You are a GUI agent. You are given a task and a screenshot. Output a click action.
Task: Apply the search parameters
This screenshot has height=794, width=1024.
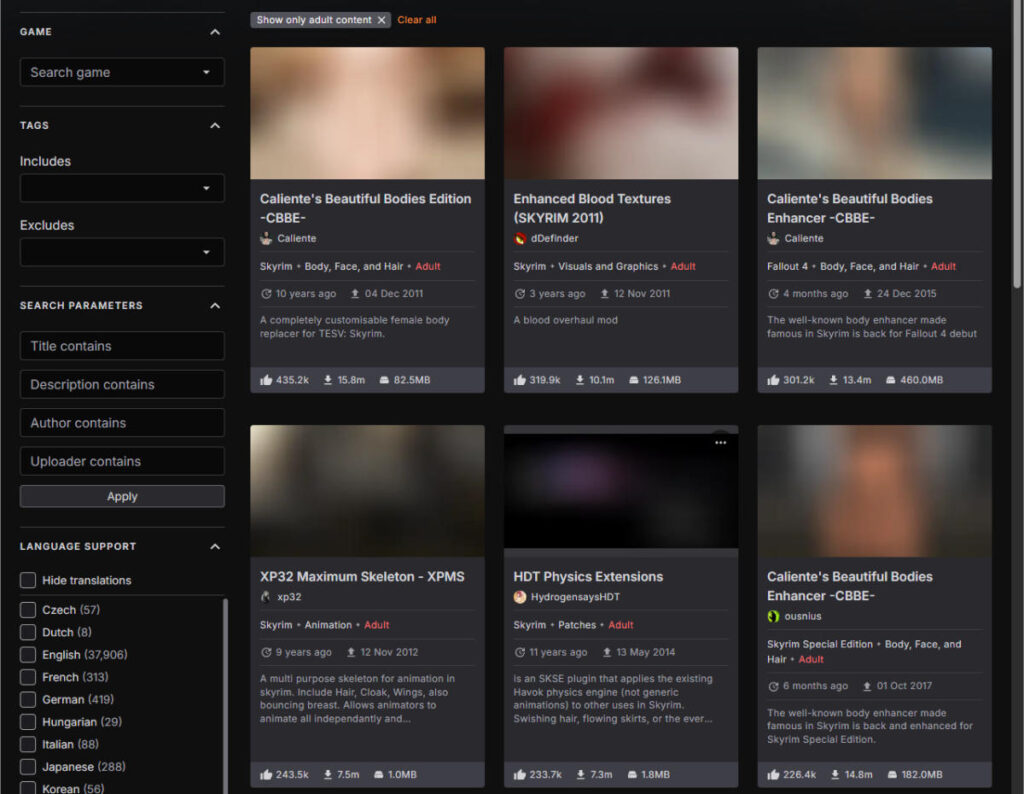[122, 496]
